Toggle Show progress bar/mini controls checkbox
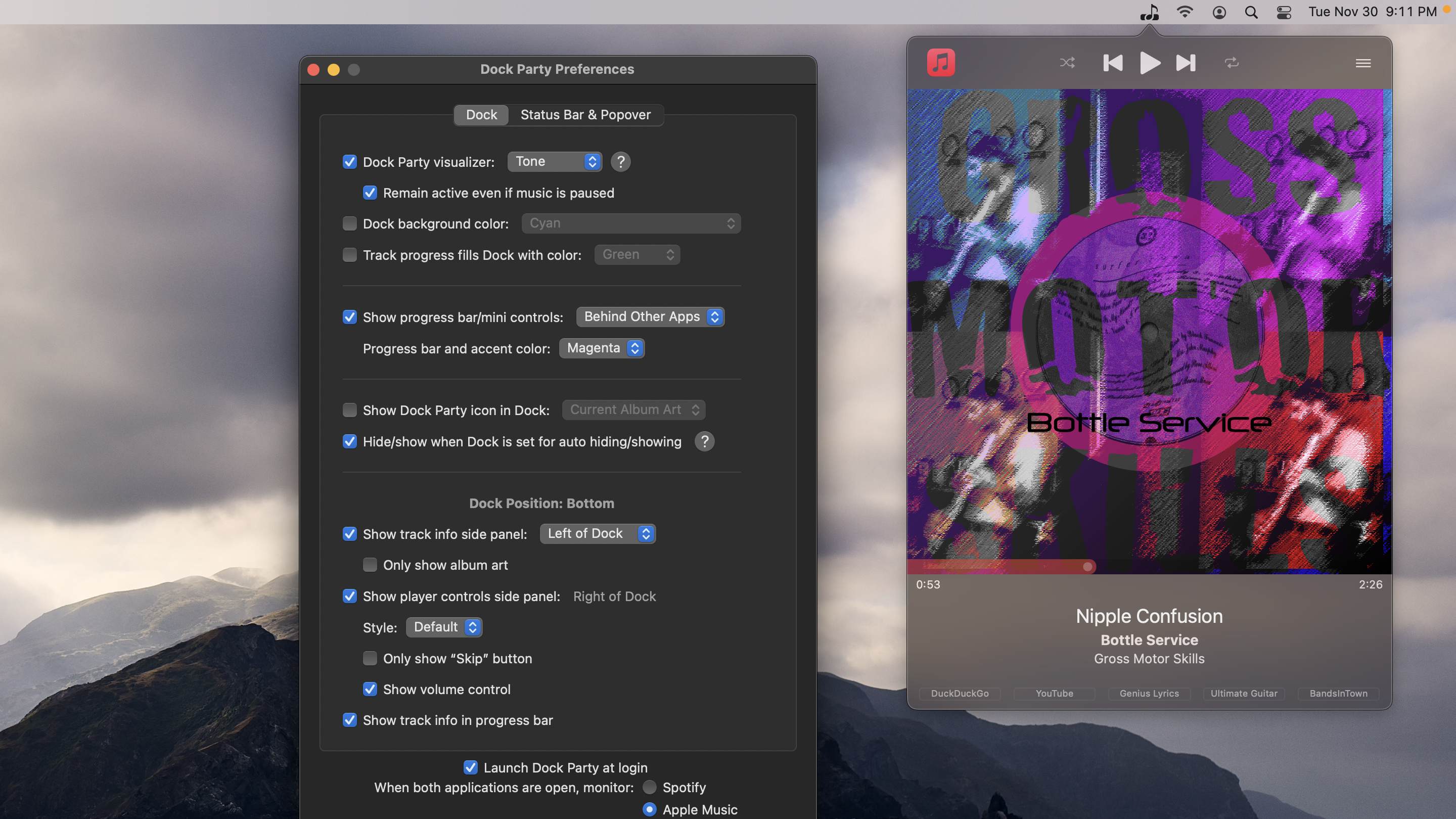 (350, 317)
